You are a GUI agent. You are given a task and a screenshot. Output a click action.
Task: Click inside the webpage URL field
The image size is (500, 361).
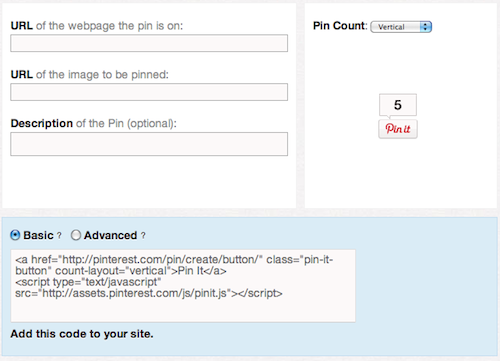pyautogui.click(x=149, y=43)
